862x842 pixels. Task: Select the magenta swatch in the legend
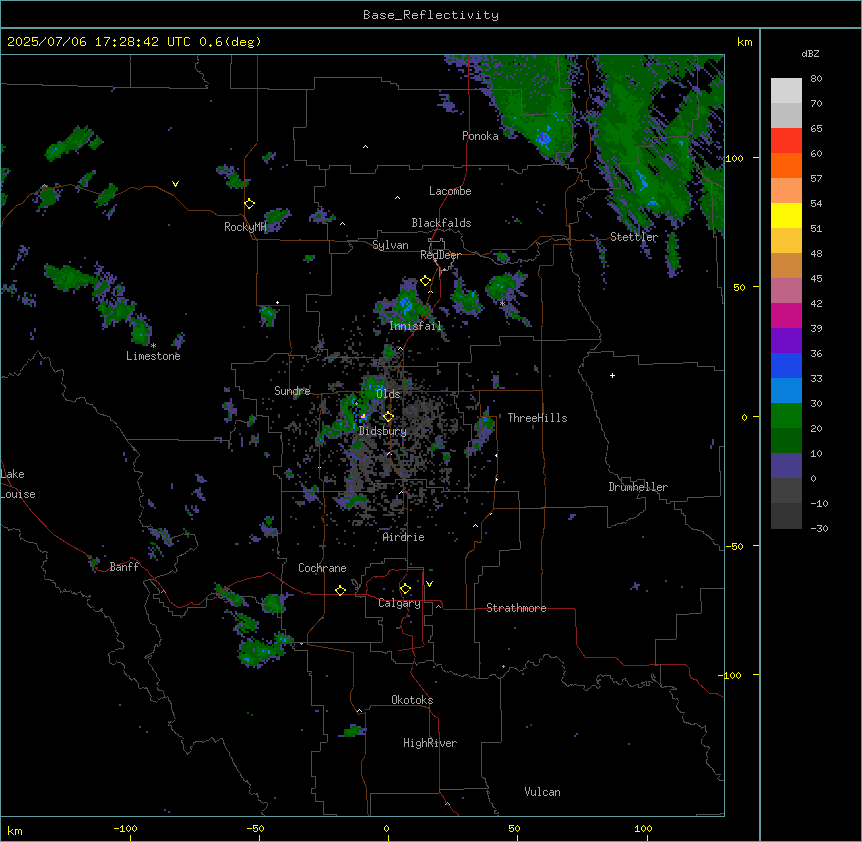click(786, 315)
